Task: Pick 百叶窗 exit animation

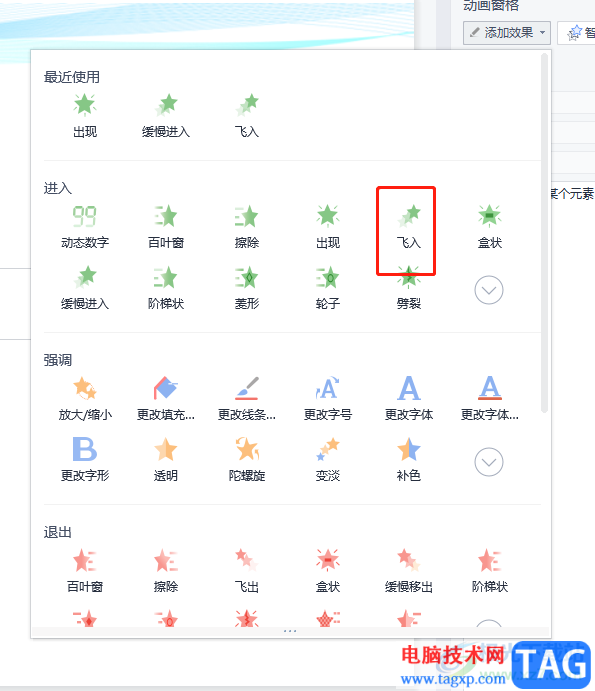Action: (x=85, y=571)
